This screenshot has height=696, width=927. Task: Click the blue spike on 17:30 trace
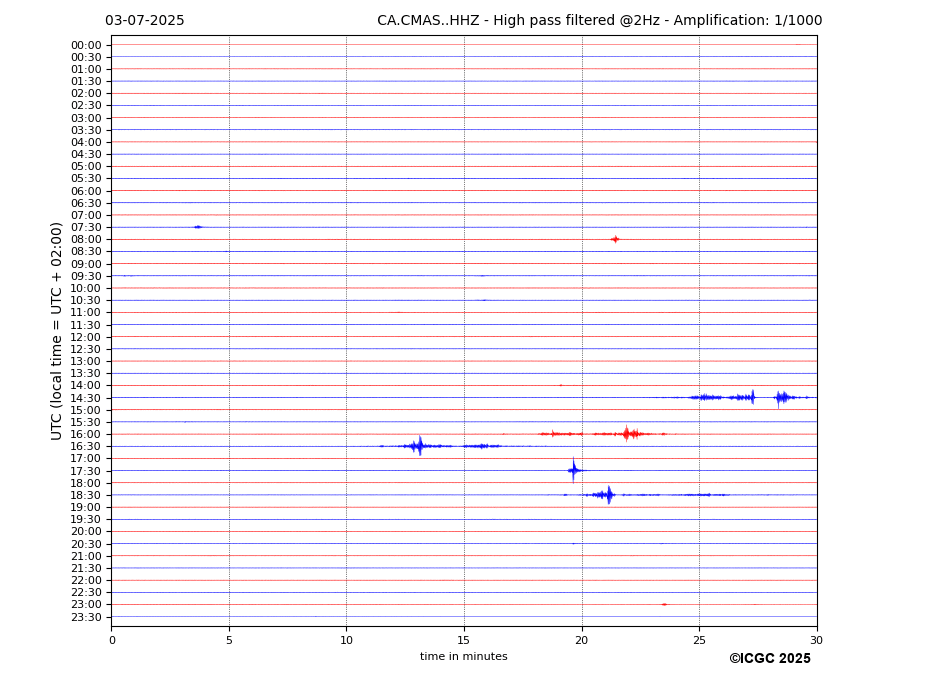click(x=573, y=471)
